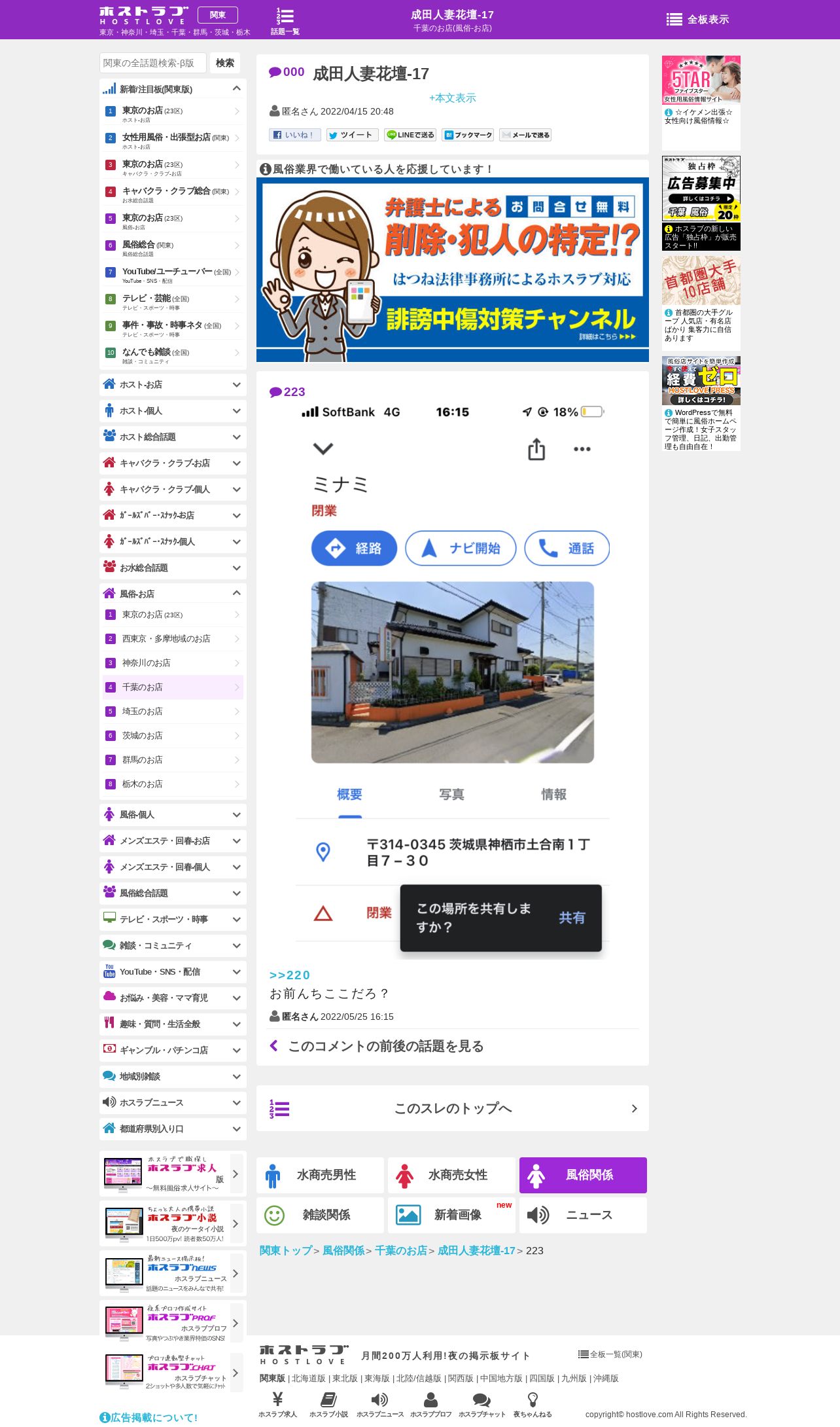Open 神奈川のお店 in sidebar list
The height and width of the screenshot is (1427, 840).
(173, 662)
